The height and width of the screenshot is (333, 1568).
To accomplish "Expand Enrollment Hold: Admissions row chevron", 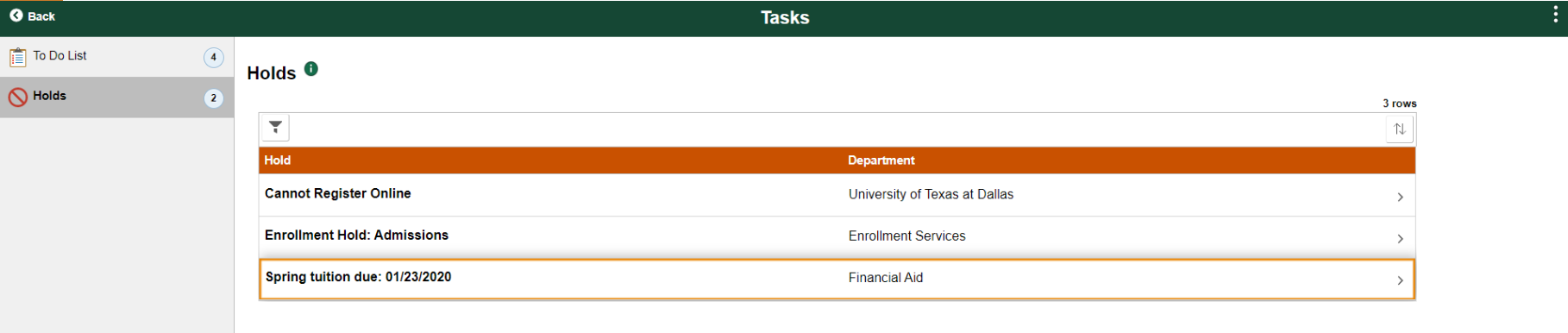I will pyautogui.click(x=1400, y=238).
